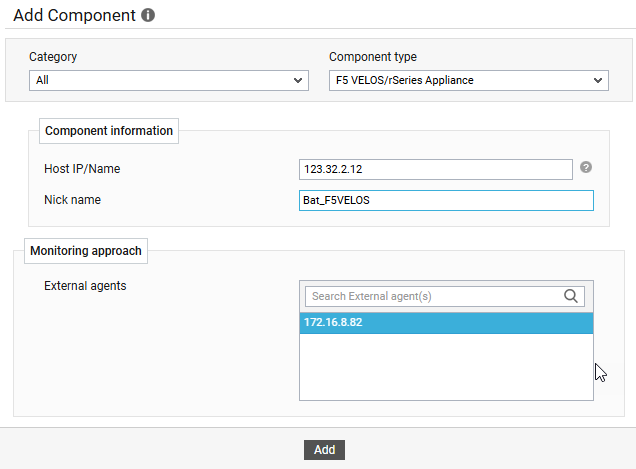Image resolution: width=636 pixels, height=469 pixels.
Task: Click empty space in external agents list
Action: pos(446,368)
